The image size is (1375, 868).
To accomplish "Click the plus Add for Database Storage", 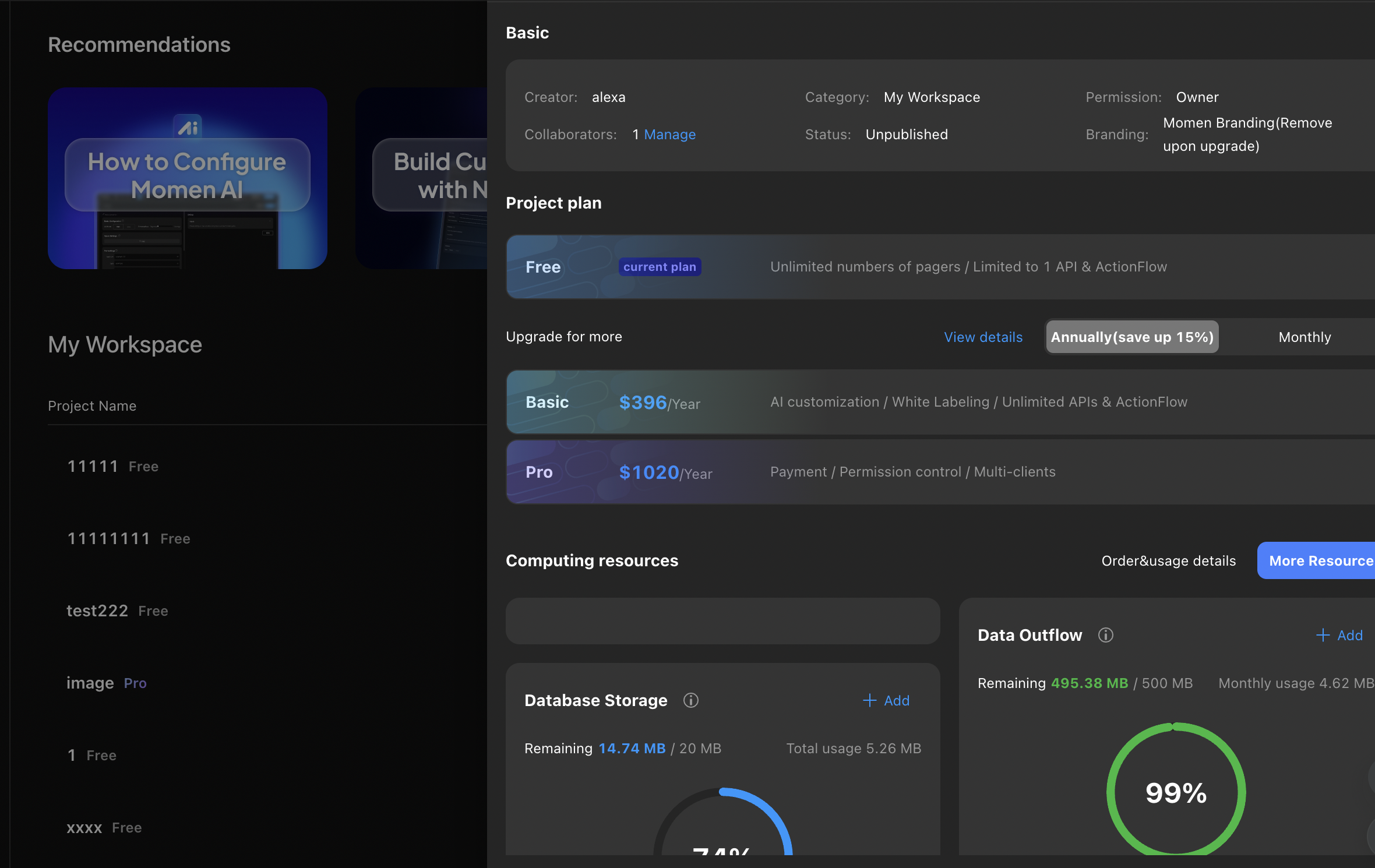I will click(886, 700).
